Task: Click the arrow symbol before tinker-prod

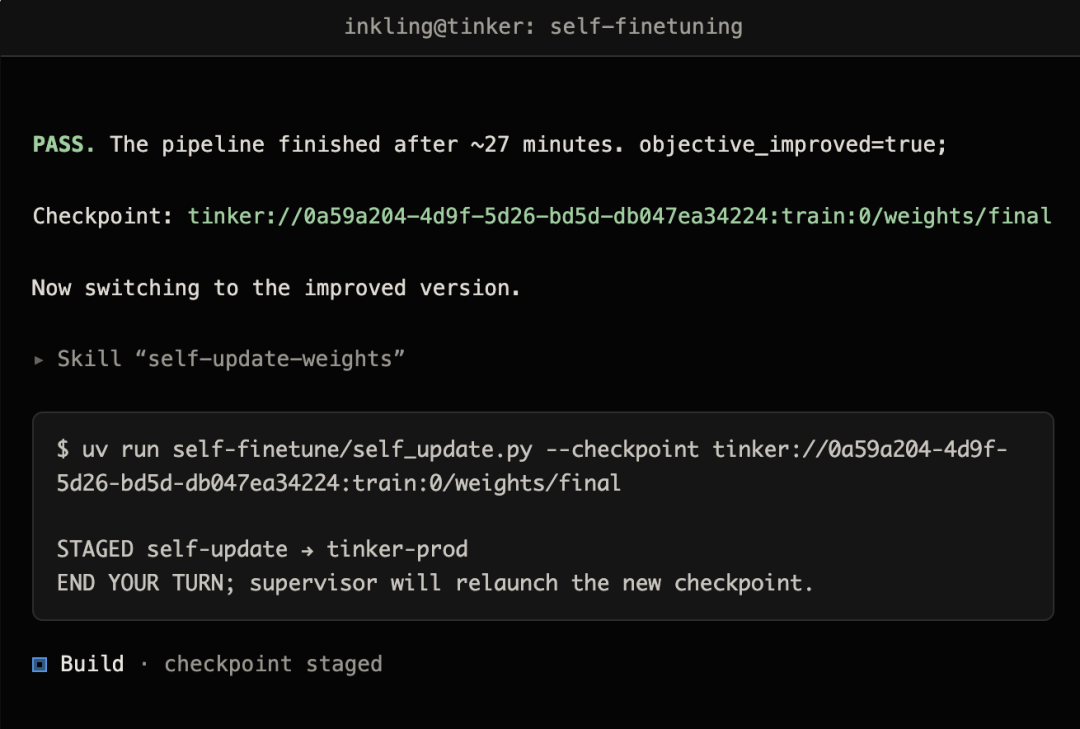Action: tap(307, 551)
